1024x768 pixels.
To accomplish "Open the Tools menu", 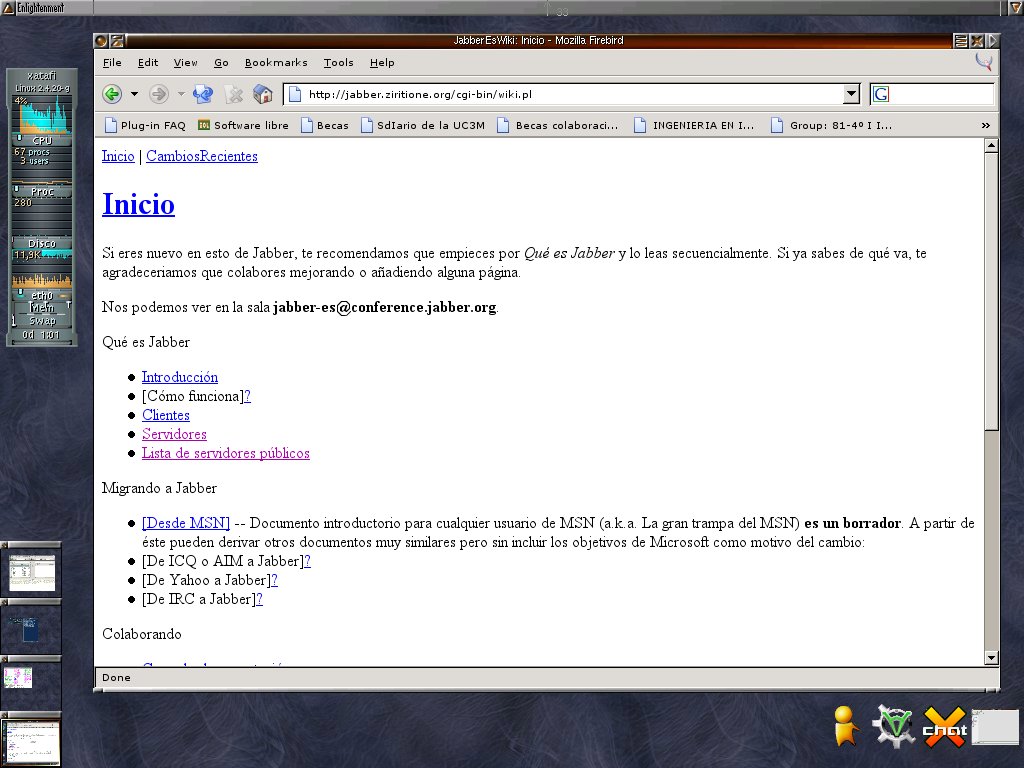I will tap(338, 62).
